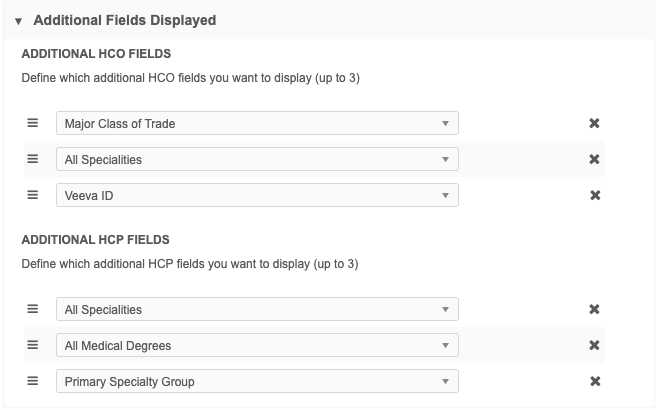658x410 pixels.
Task: Remove the Major Class of Trade field
Action: pos(594,123)
